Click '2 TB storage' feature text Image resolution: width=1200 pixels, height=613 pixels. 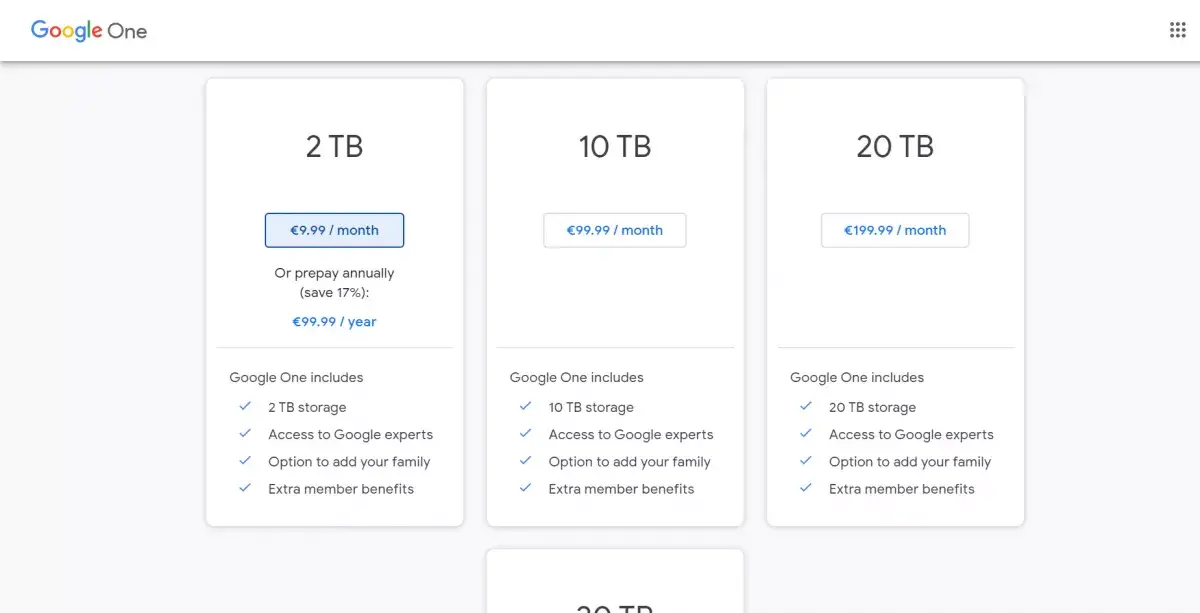pyautogui.click(x=307, y=408)
